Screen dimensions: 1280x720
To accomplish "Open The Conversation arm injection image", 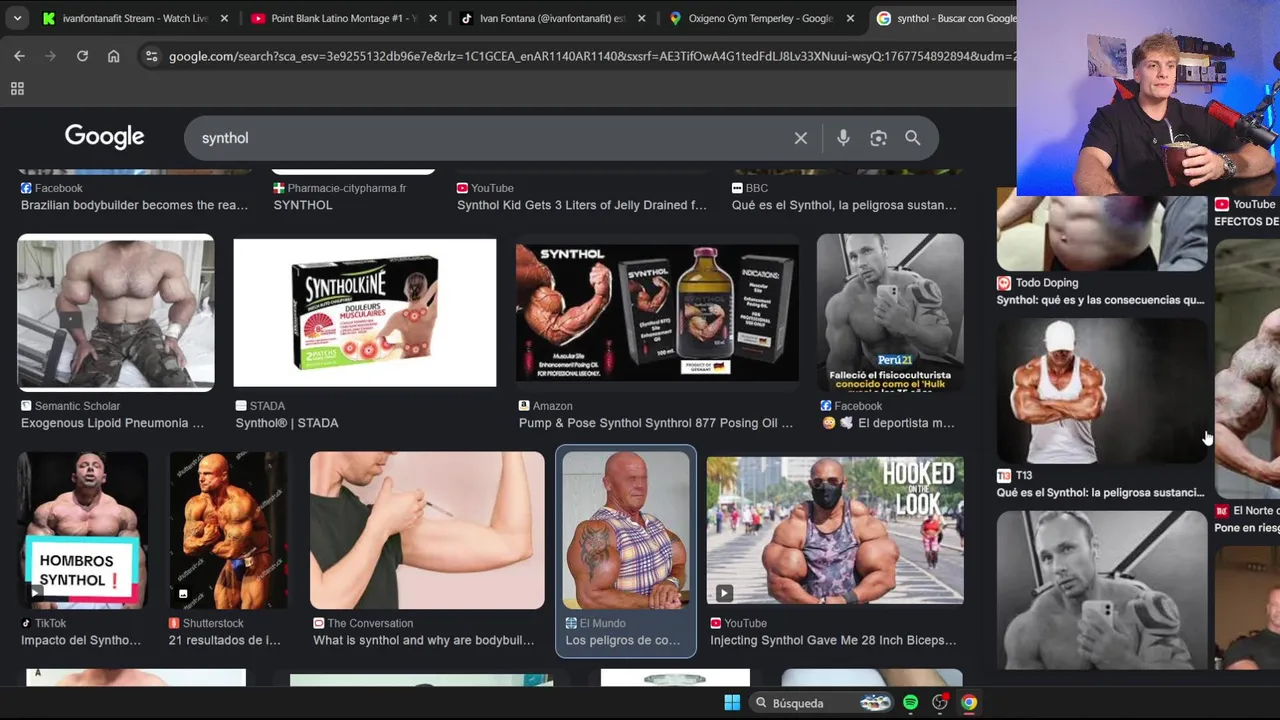I will 427,530.
